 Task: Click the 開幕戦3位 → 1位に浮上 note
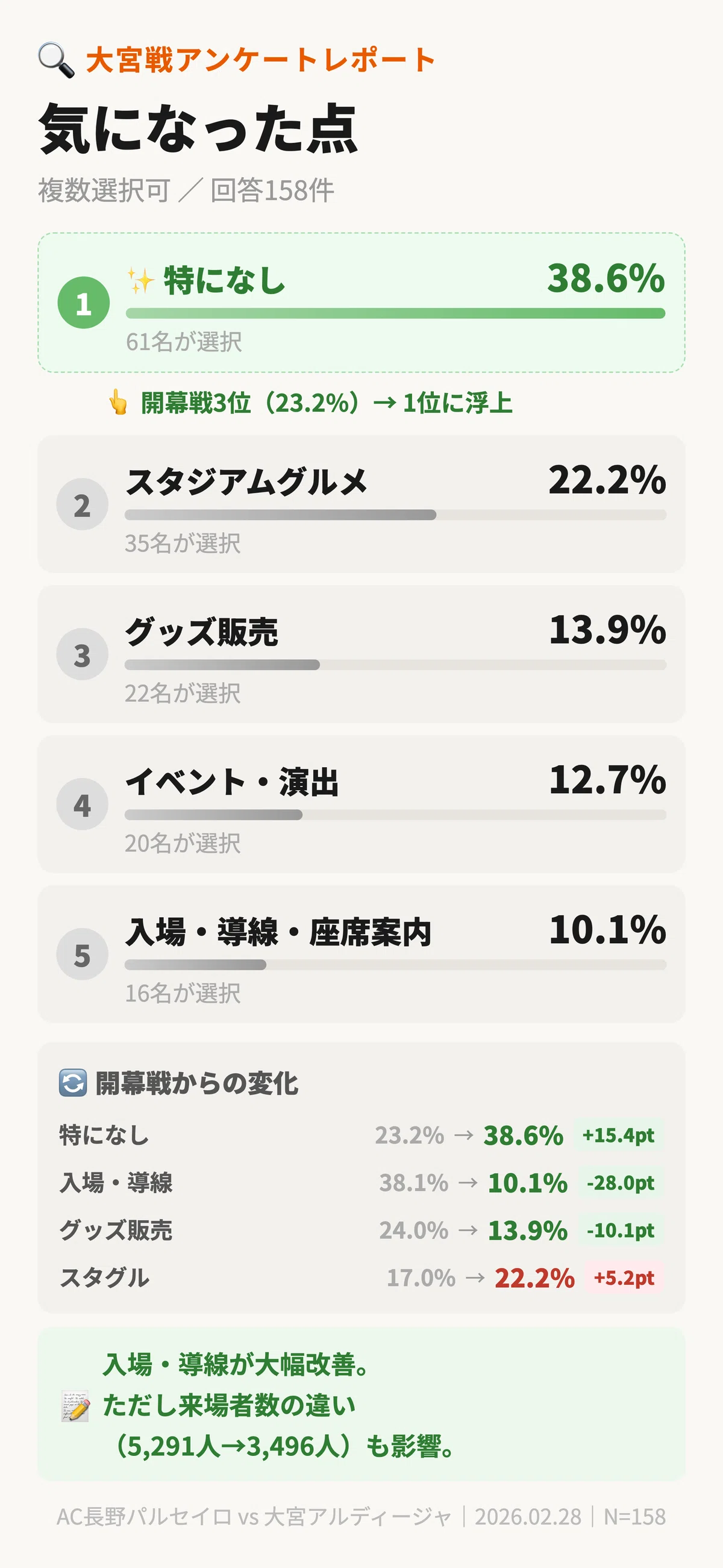[x=327, y=403]
